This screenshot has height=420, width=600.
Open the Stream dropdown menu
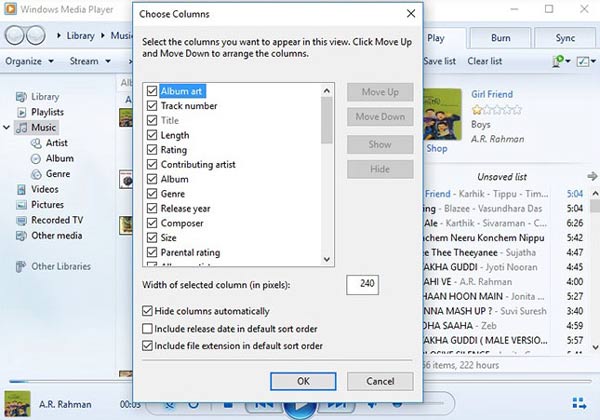tap(90, 61)
